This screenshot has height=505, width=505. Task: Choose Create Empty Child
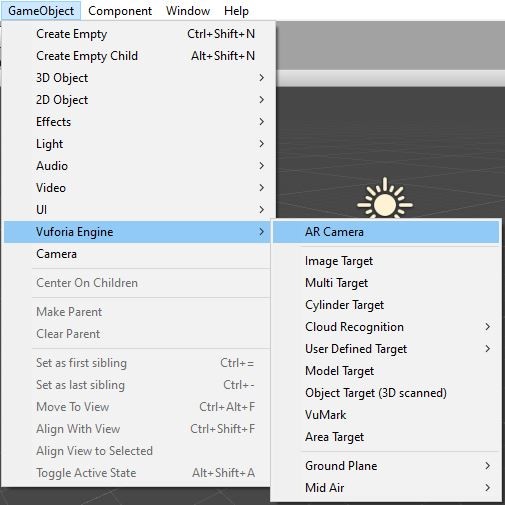(137, 56)
